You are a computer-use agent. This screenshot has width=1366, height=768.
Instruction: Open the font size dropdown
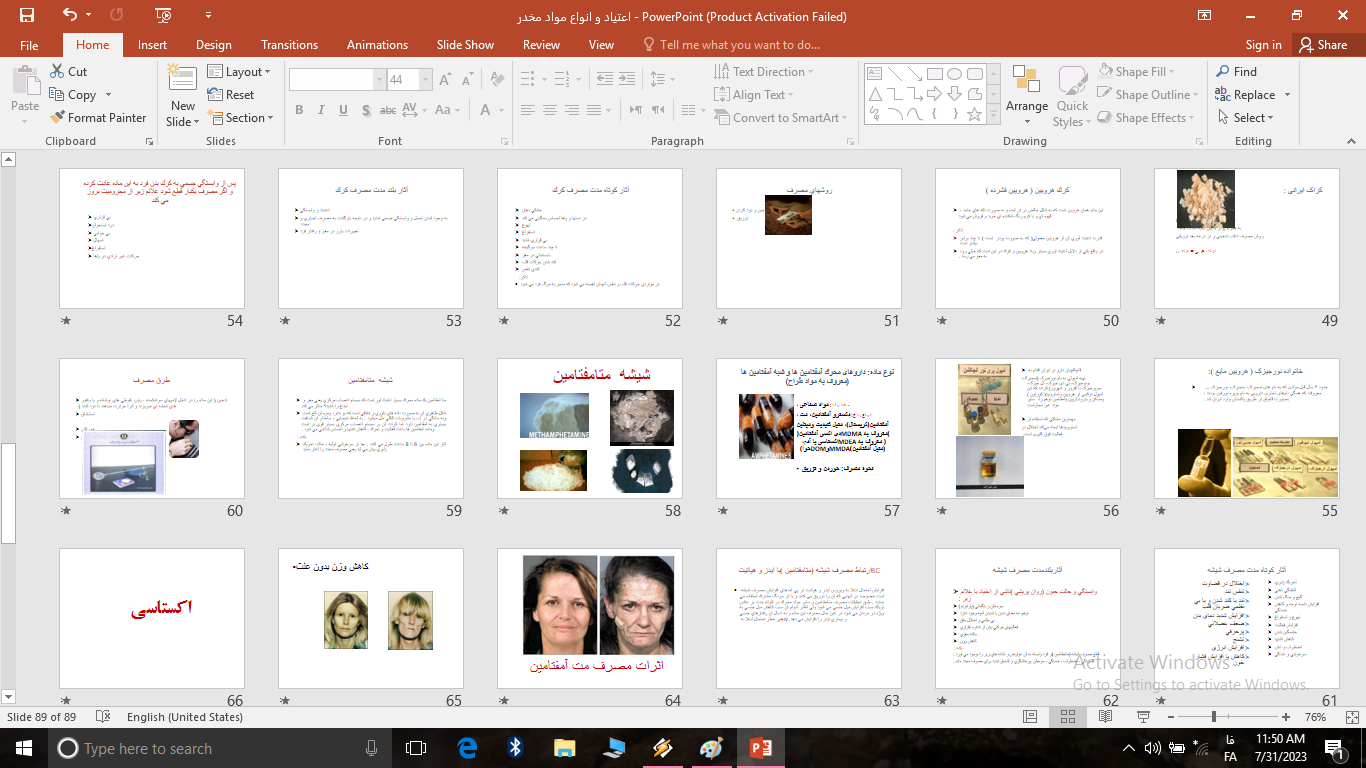click(426, 80)
